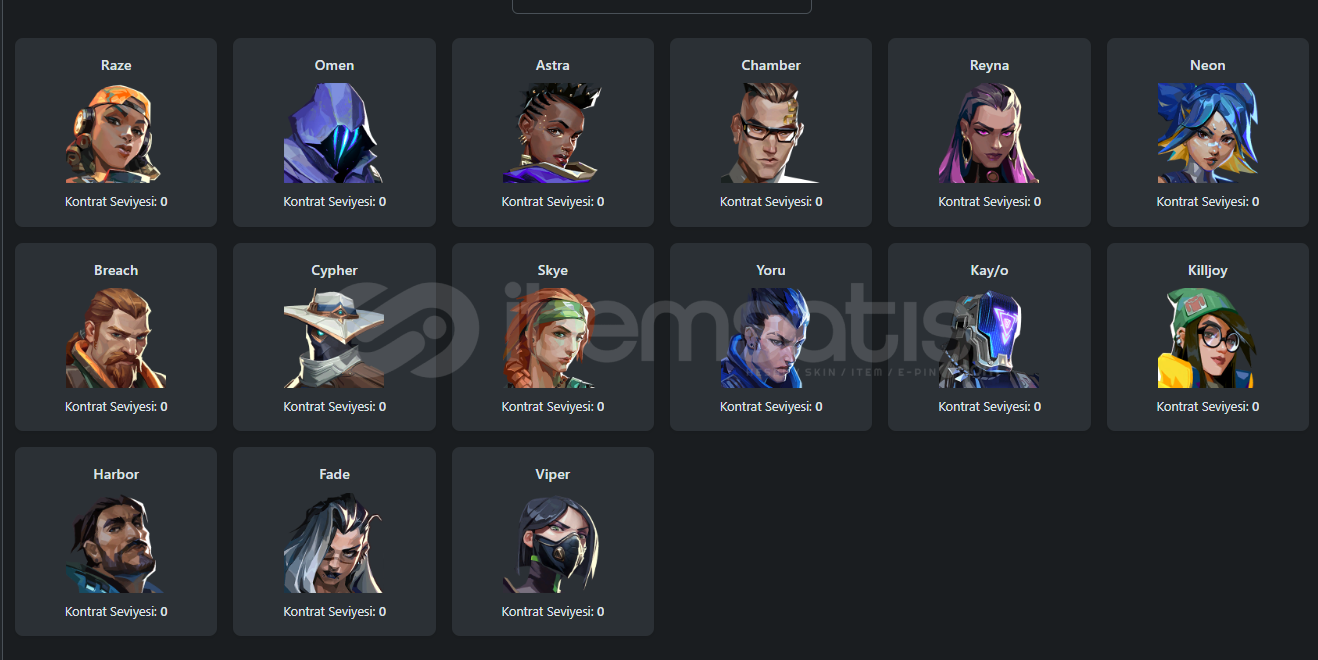Choose the Kay/o agent portrait
Image resolution: width=1318 pixels, height=660 pixels.
(989, 338)
